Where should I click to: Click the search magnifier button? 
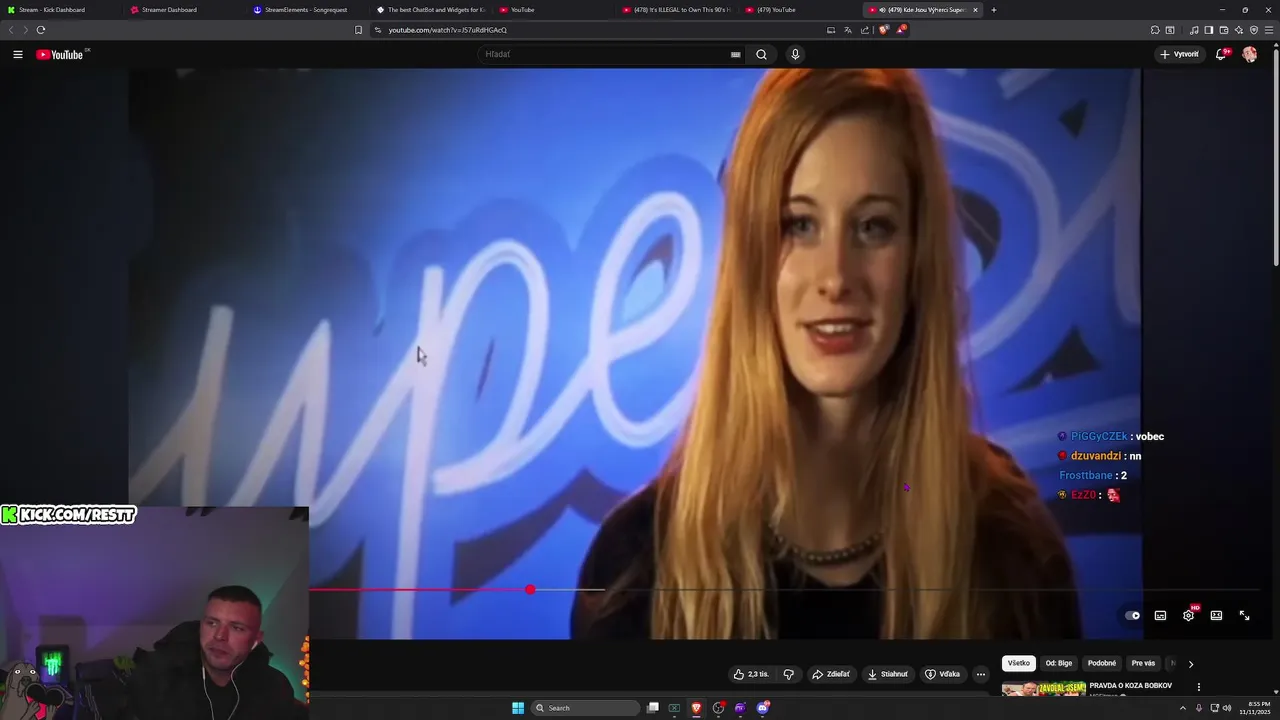761,54
